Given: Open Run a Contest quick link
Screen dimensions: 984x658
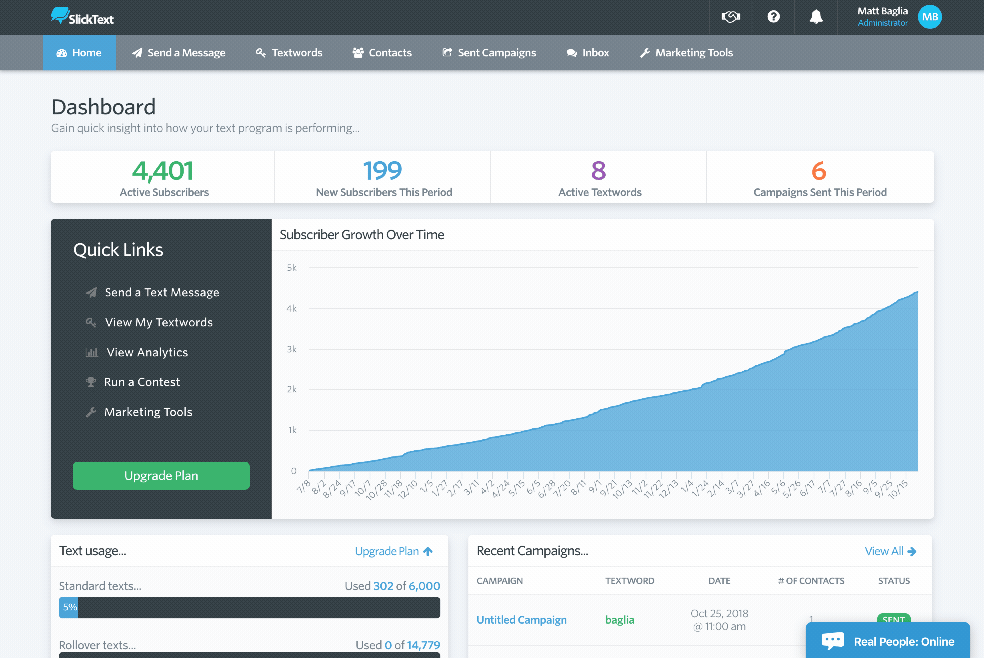Looking at the screenshot, I should pyautogui.click(x=142, y=382).
